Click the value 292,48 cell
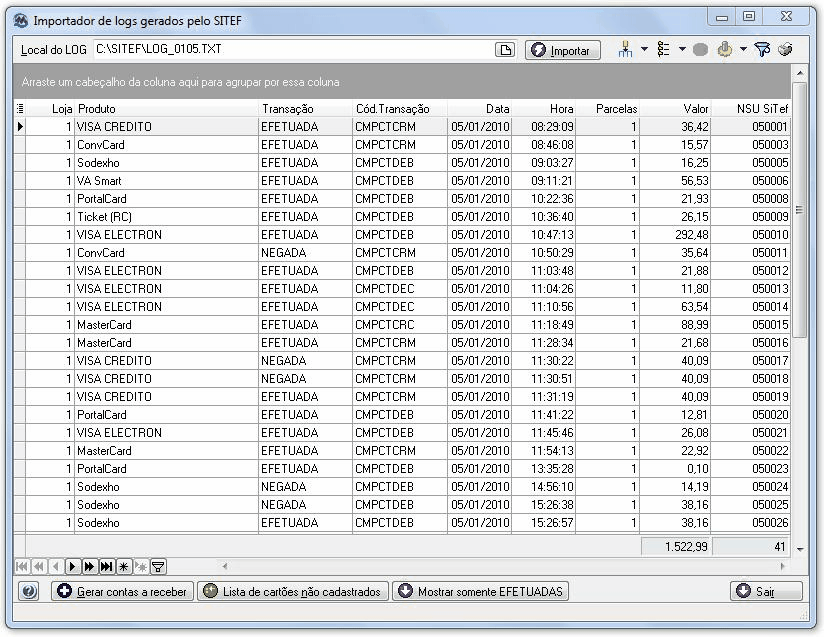824x637 pixels. point(675,234)
